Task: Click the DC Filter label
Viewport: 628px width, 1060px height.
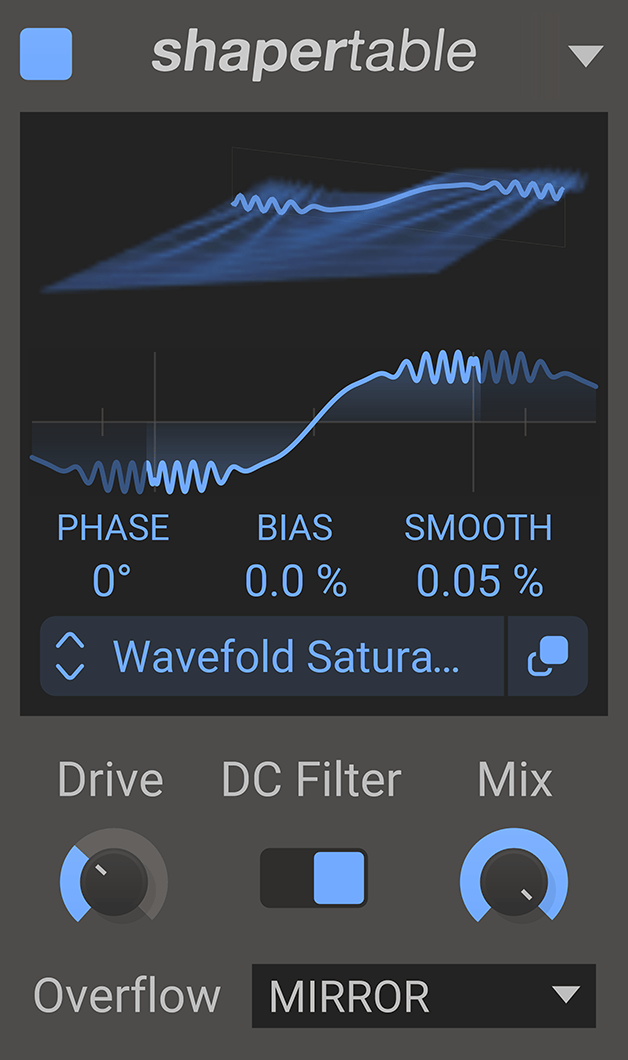Action: click(x=312, y=781)
